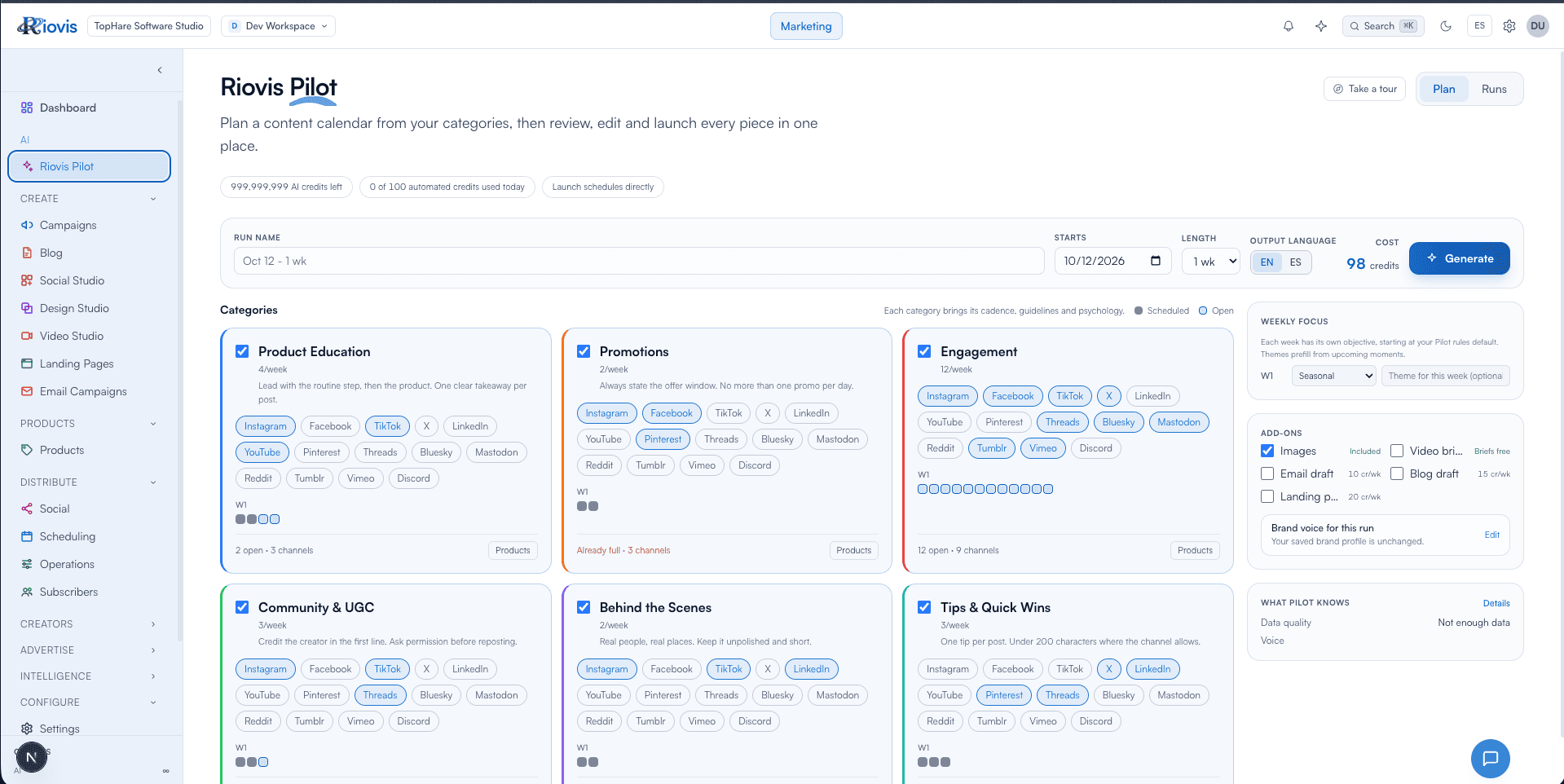Open Landing Pages icon
1564x784 pixels.
pyautogui.click(x=27, y=363)
